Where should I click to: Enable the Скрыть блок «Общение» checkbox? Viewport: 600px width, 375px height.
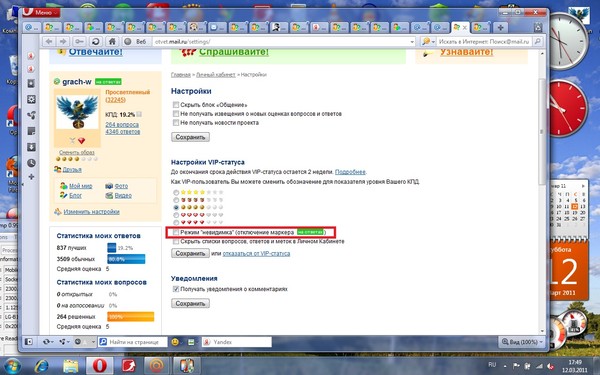tap(176, 104)
